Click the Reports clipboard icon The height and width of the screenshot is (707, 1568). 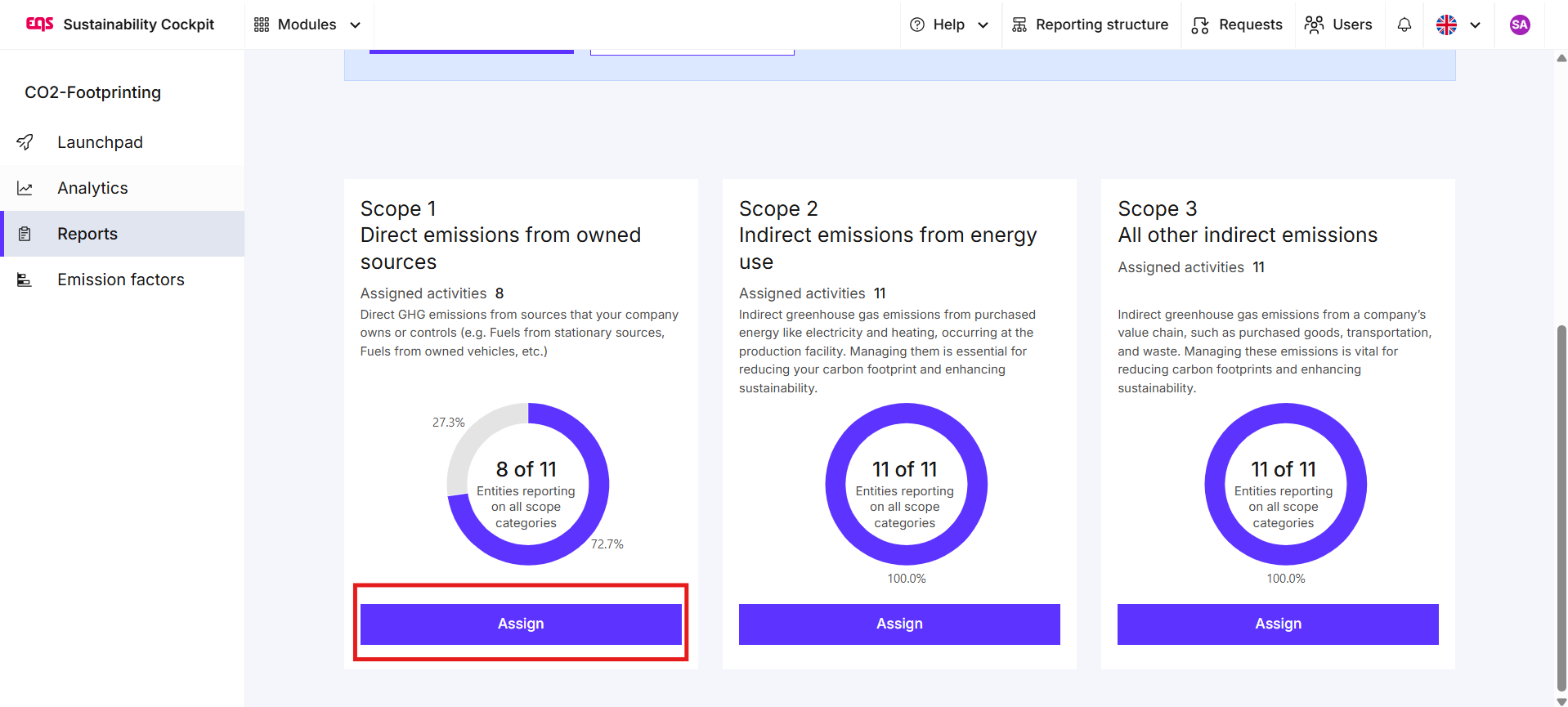(x=25, y=235)
